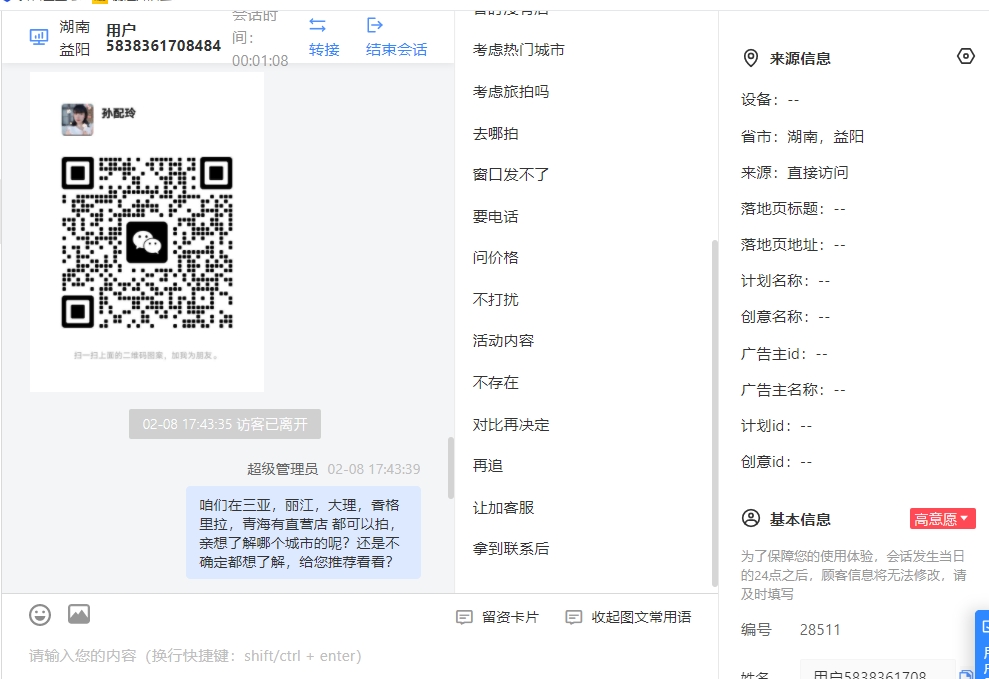The image size is (989, 679).
Task: Click the 设备 info row
Action: tap(770, 100)
